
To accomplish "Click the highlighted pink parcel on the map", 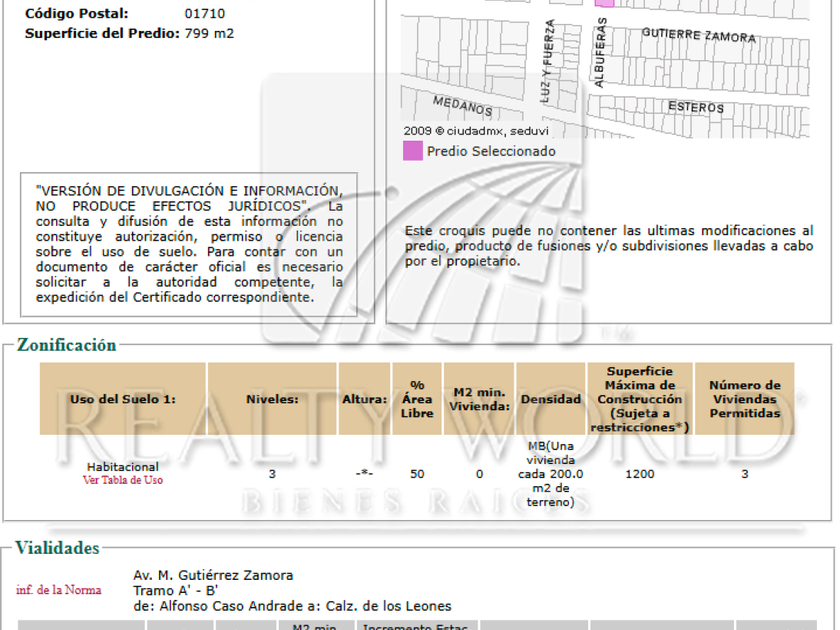I will pos(604,3).
